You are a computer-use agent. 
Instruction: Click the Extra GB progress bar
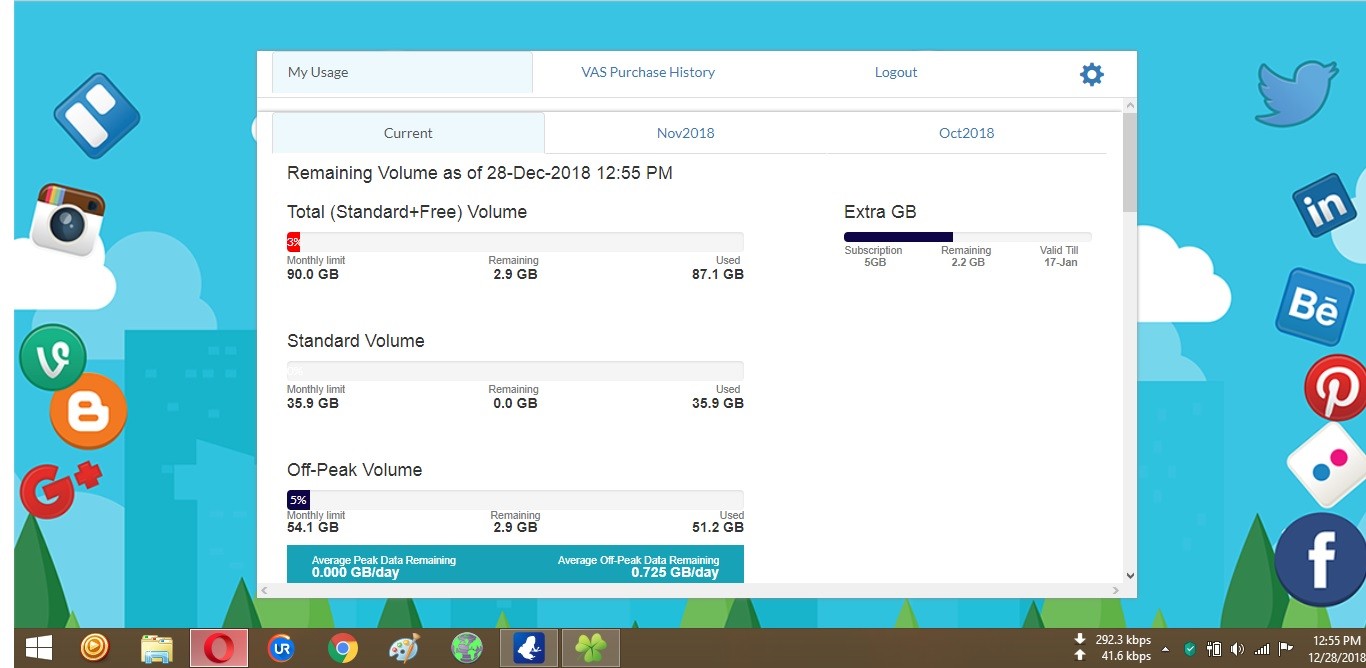[x=968, y=237]
